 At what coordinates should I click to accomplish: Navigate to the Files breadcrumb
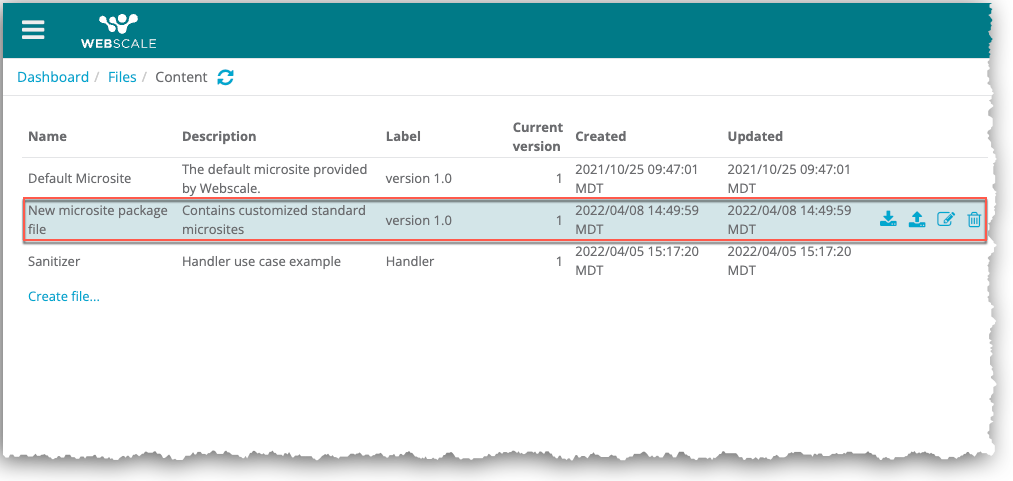click(x=122, y=77)
